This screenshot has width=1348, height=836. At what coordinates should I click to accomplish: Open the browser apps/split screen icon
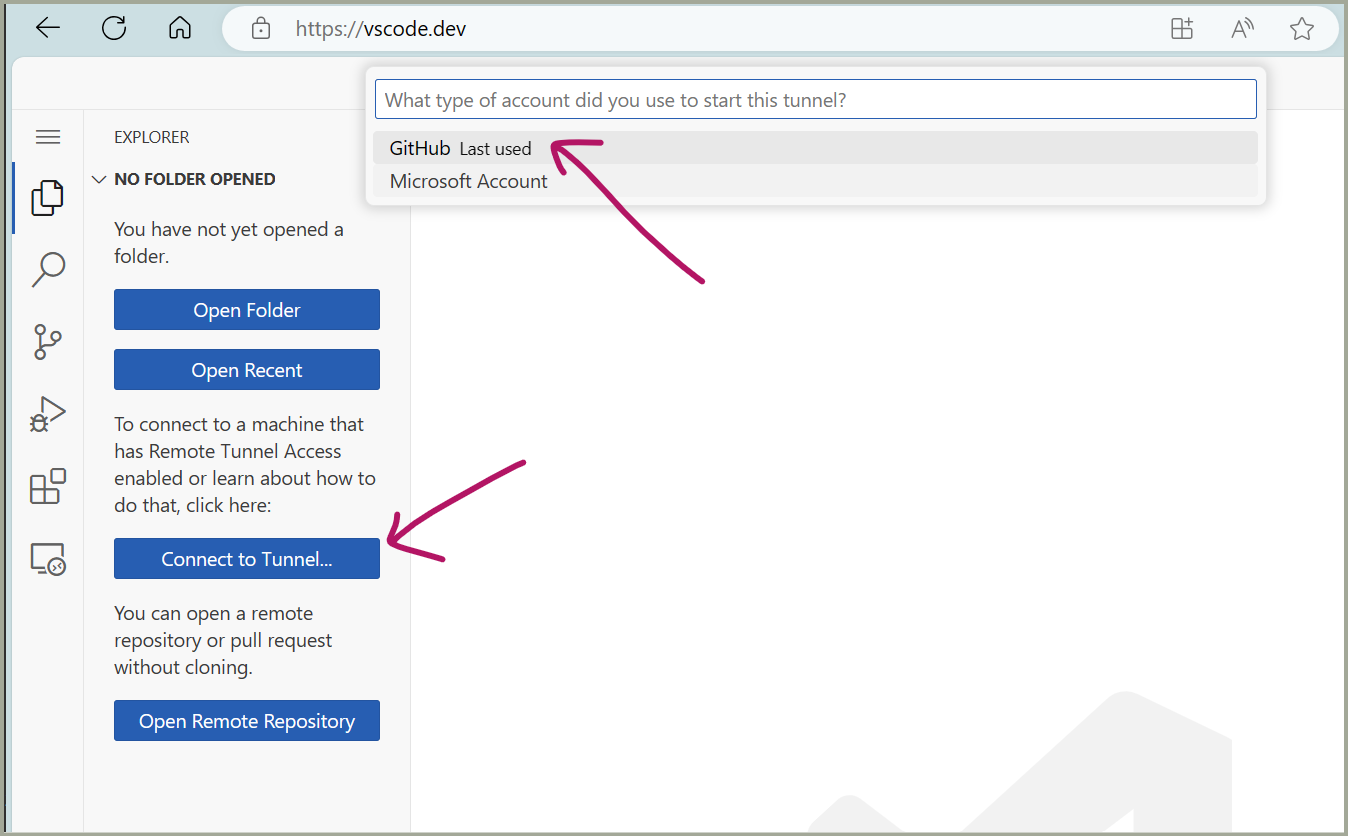[1182, 29]
